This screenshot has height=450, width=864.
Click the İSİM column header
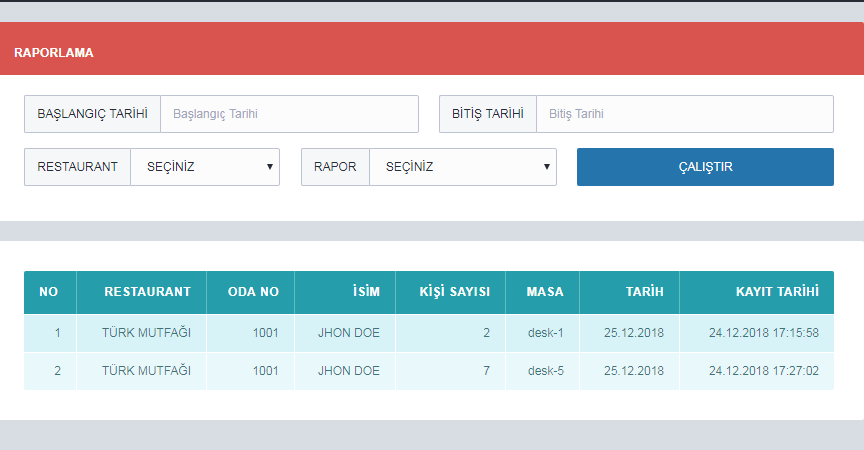(x=345, y=292)
